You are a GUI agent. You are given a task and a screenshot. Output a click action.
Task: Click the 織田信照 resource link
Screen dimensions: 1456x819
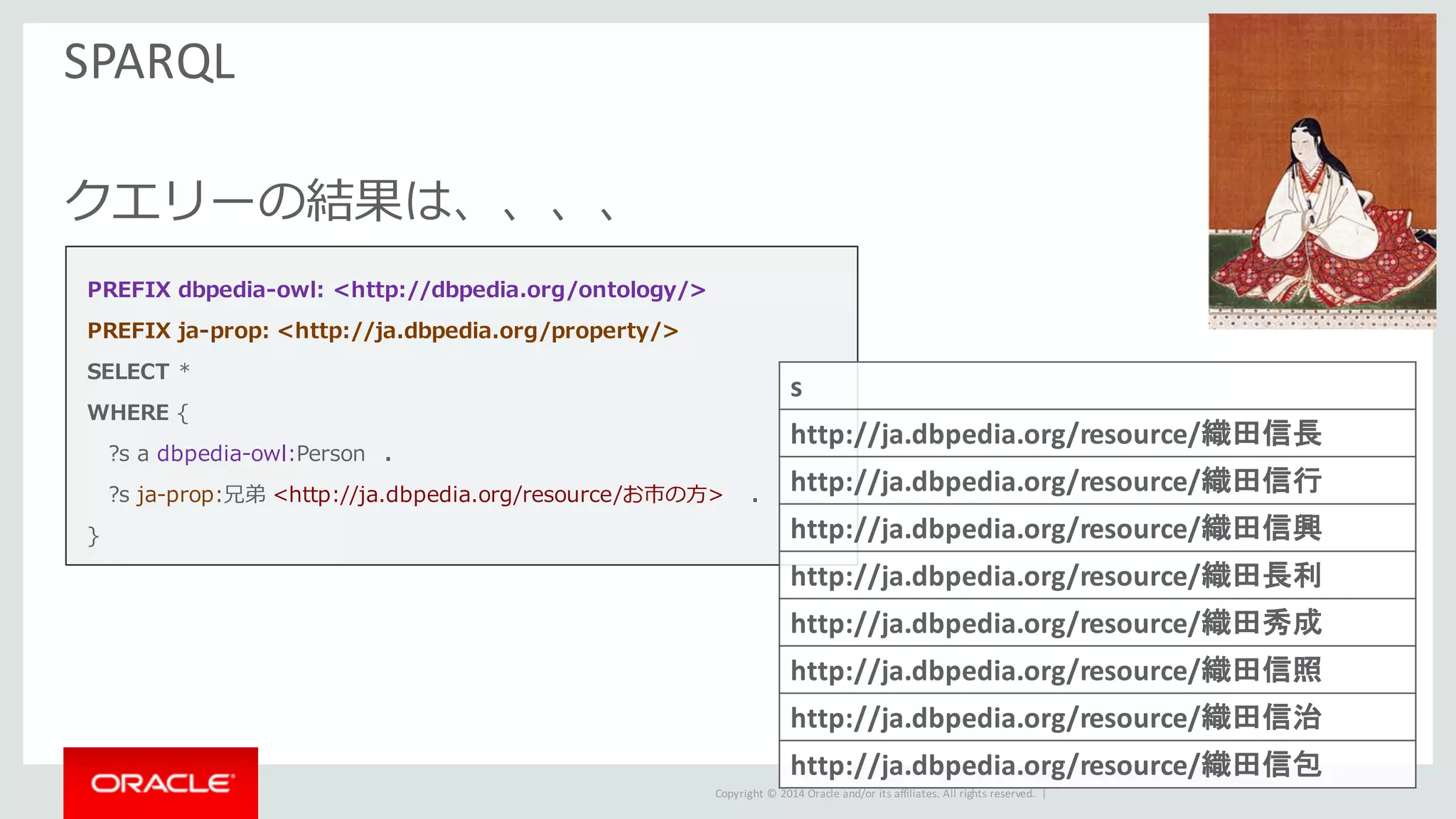[1056, 670]
